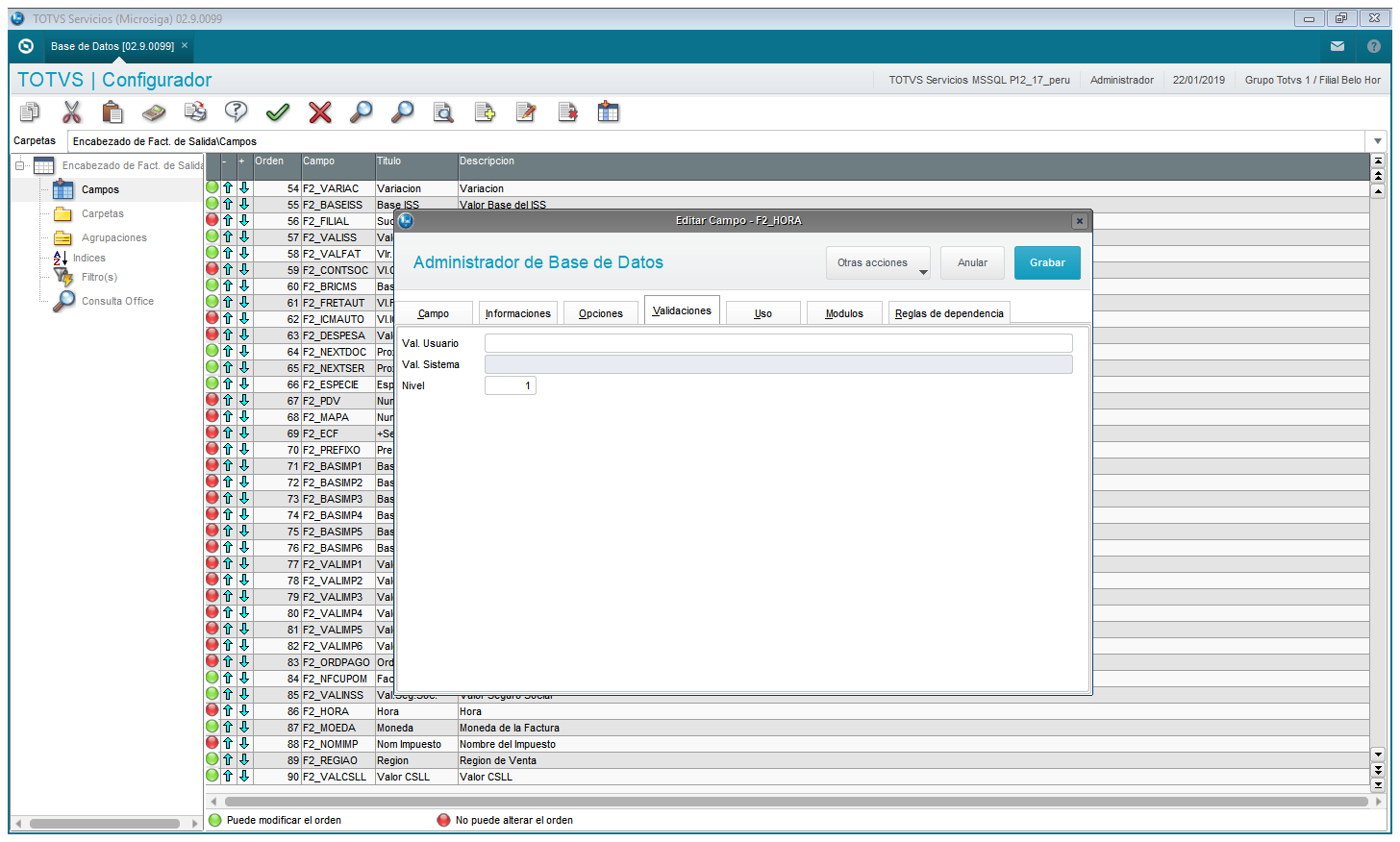The image size is (1400, 842).
Task: Select the Validaciones tab
Action: 682,310
